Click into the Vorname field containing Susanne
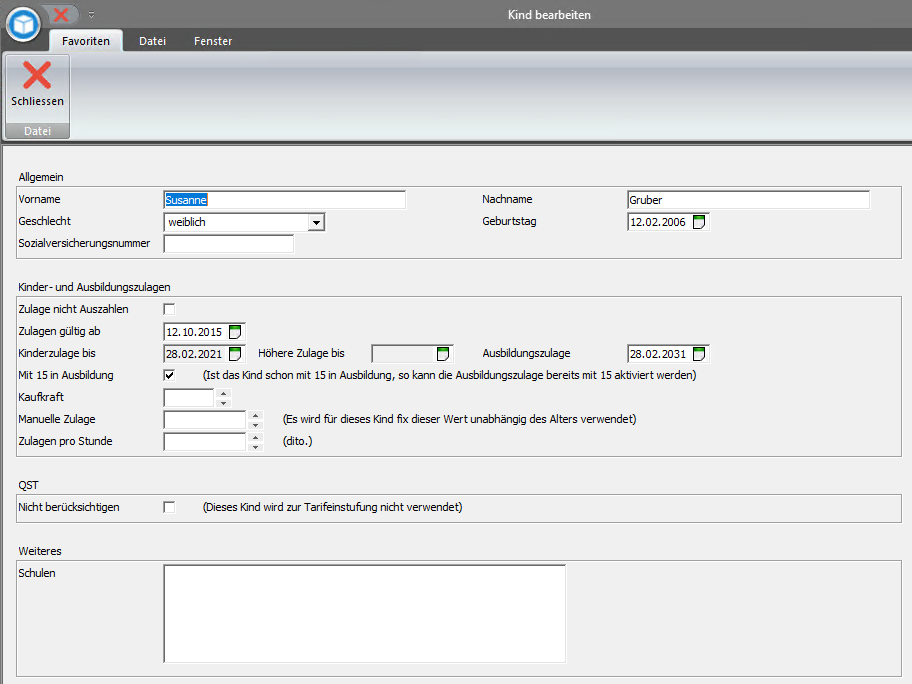This screenshot has width=912, height=684. point(284,200)
